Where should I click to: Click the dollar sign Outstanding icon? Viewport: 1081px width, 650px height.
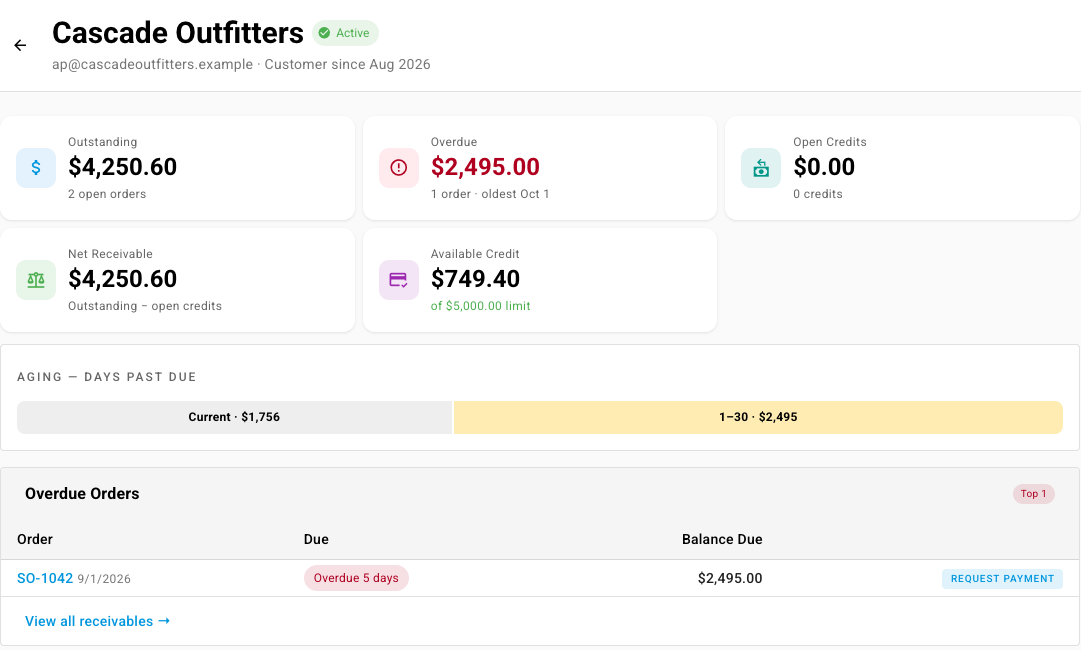[36, 167]
